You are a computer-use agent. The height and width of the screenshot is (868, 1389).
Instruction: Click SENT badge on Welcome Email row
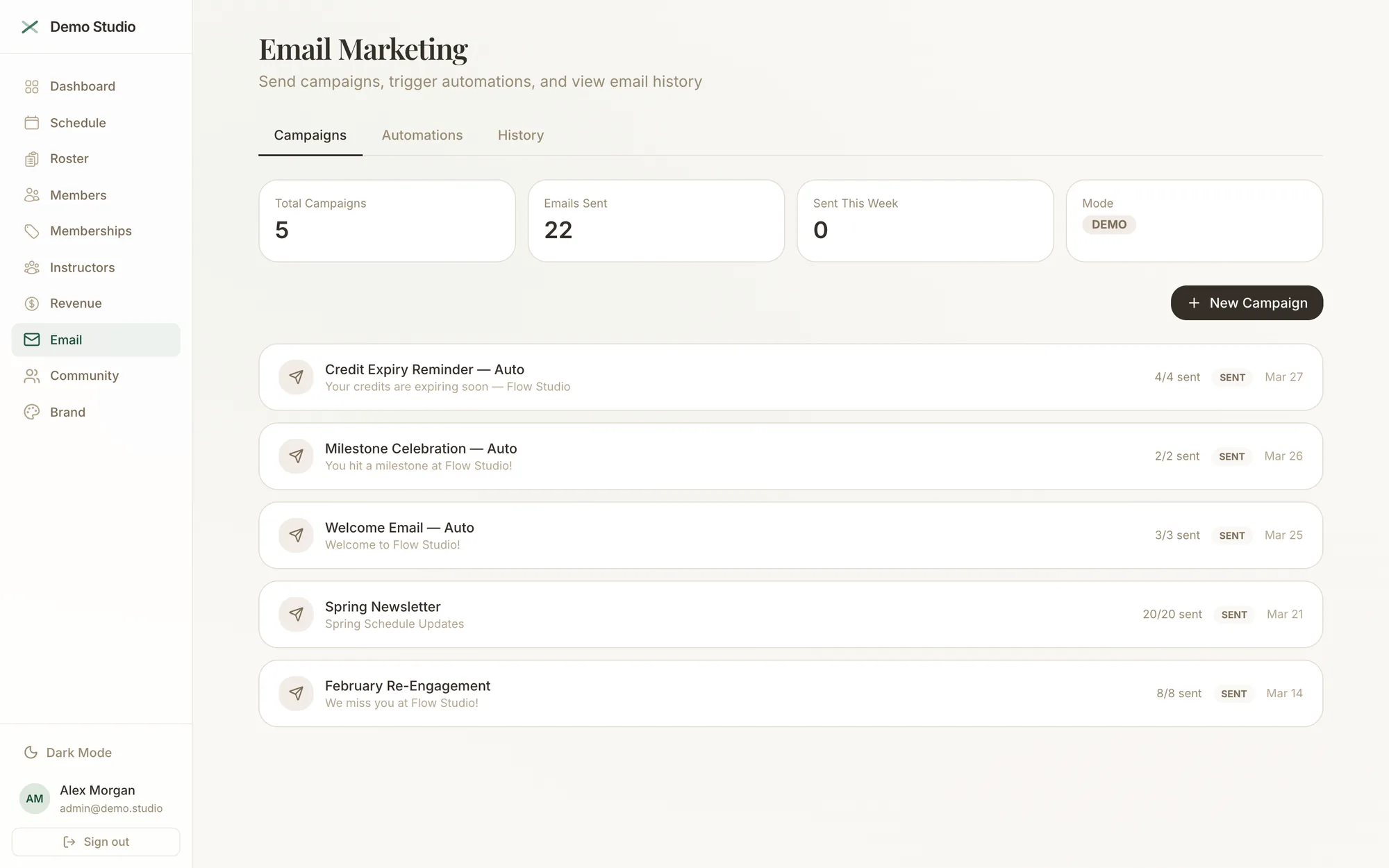click(x=1232, y=535)
